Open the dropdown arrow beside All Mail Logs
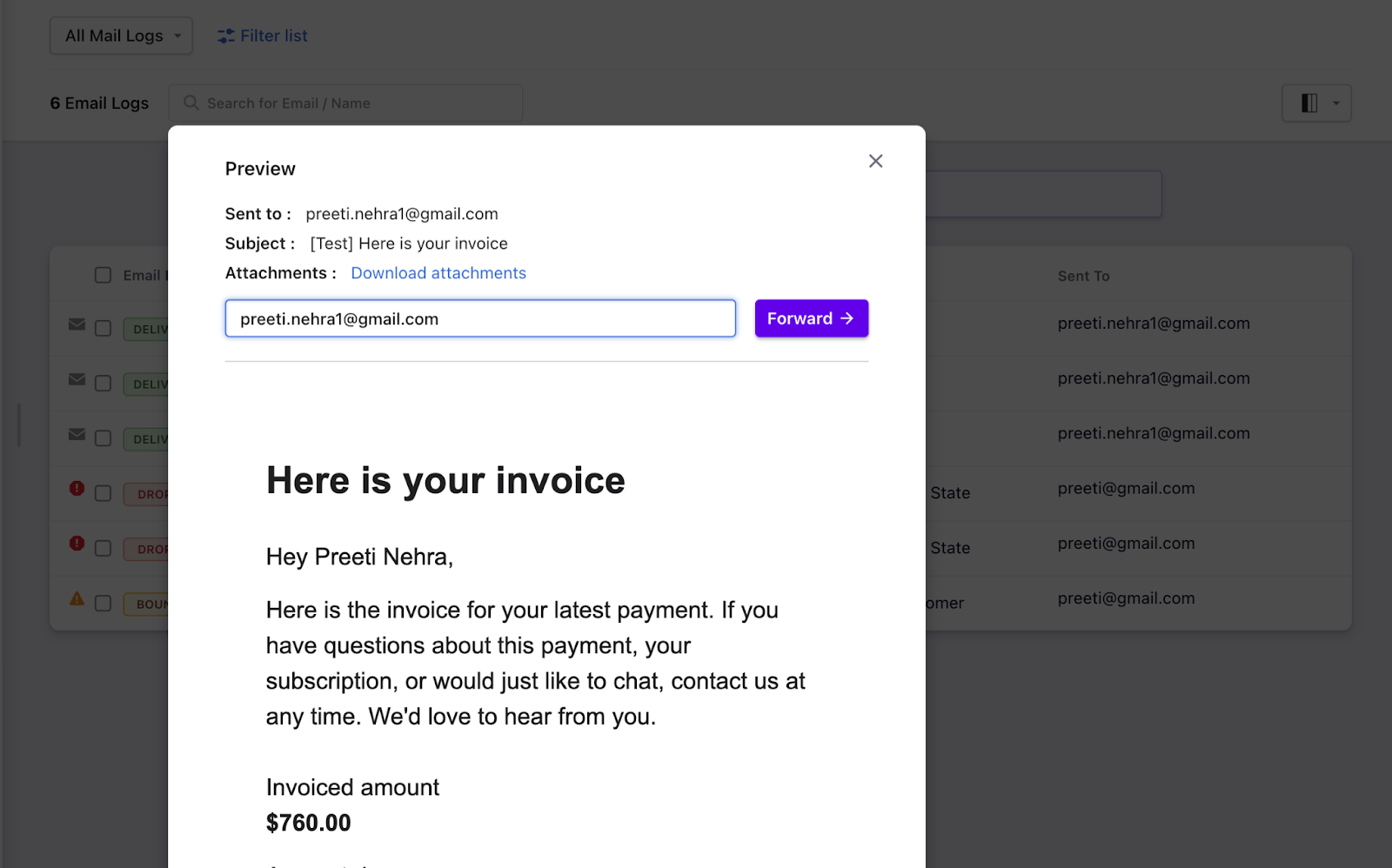Image resolution: width=1392 pixels, height=868 pixels. 178,35
